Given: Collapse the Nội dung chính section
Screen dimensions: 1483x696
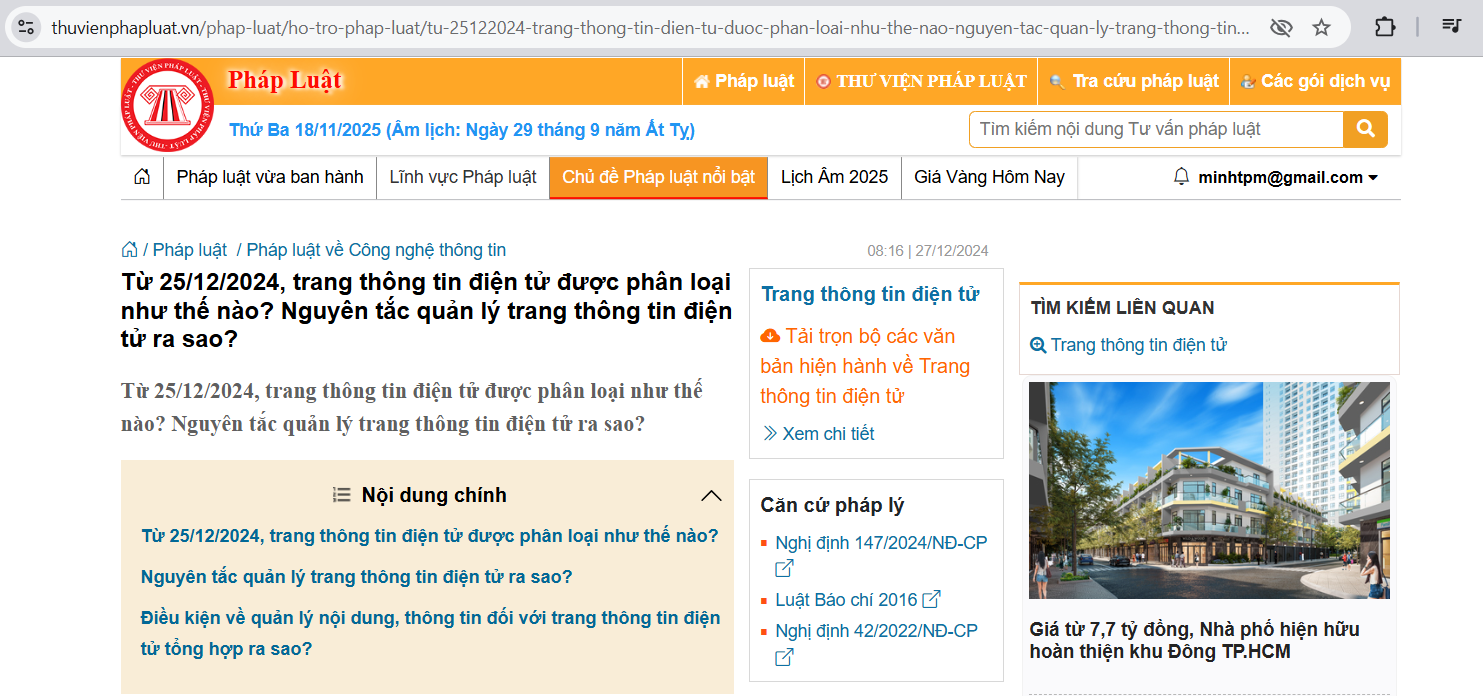Looking at the screenshot, I should coord(711,495).
